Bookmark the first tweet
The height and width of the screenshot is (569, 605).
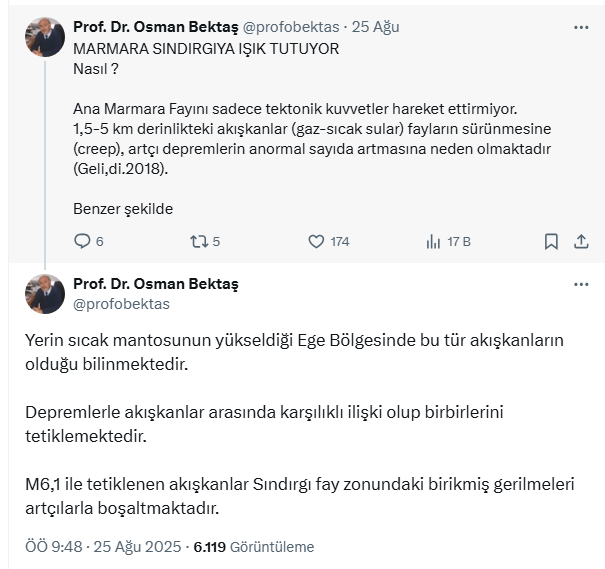(551, 241)
